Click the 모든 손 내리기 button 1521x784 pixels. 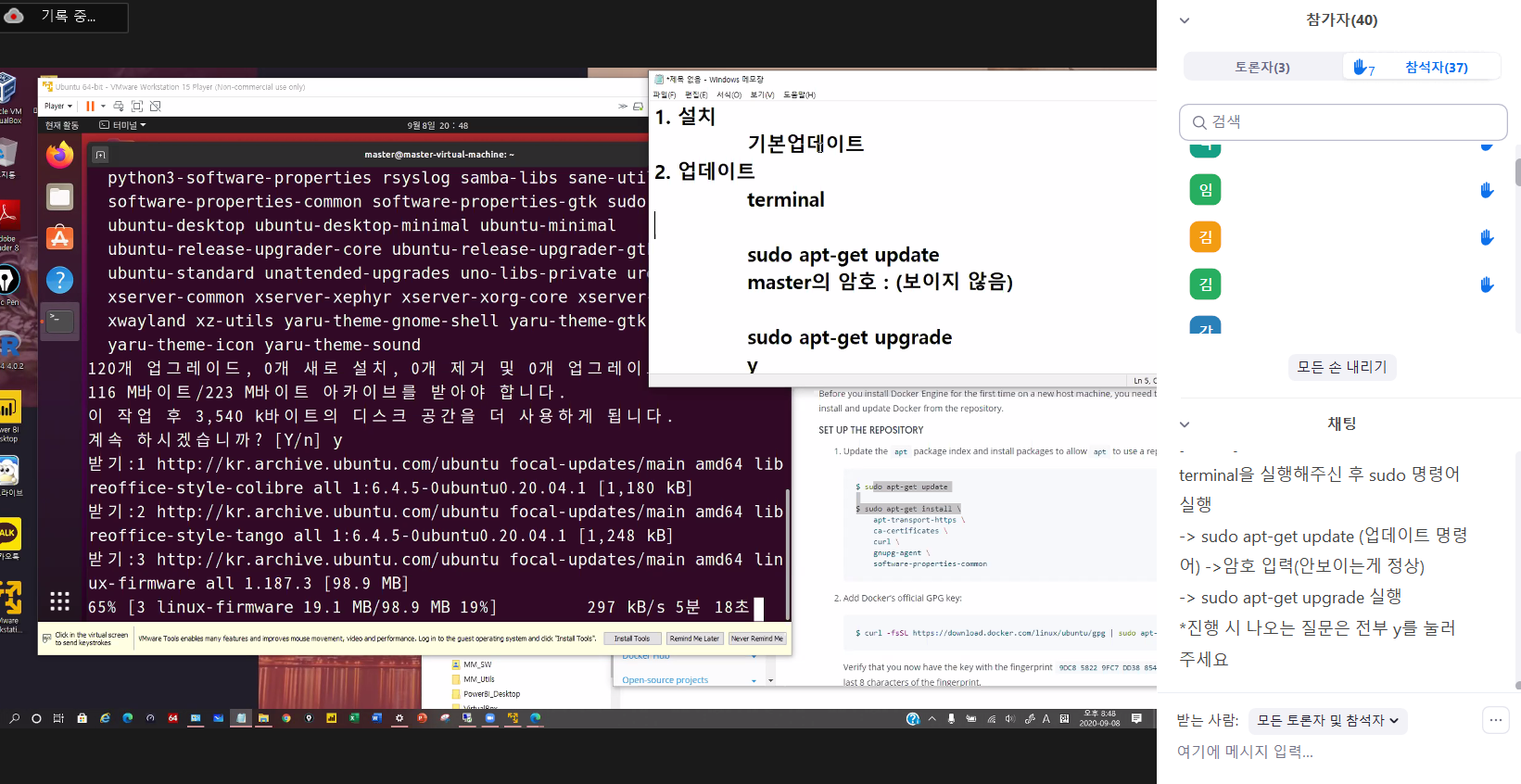[x=1341, y=367]
